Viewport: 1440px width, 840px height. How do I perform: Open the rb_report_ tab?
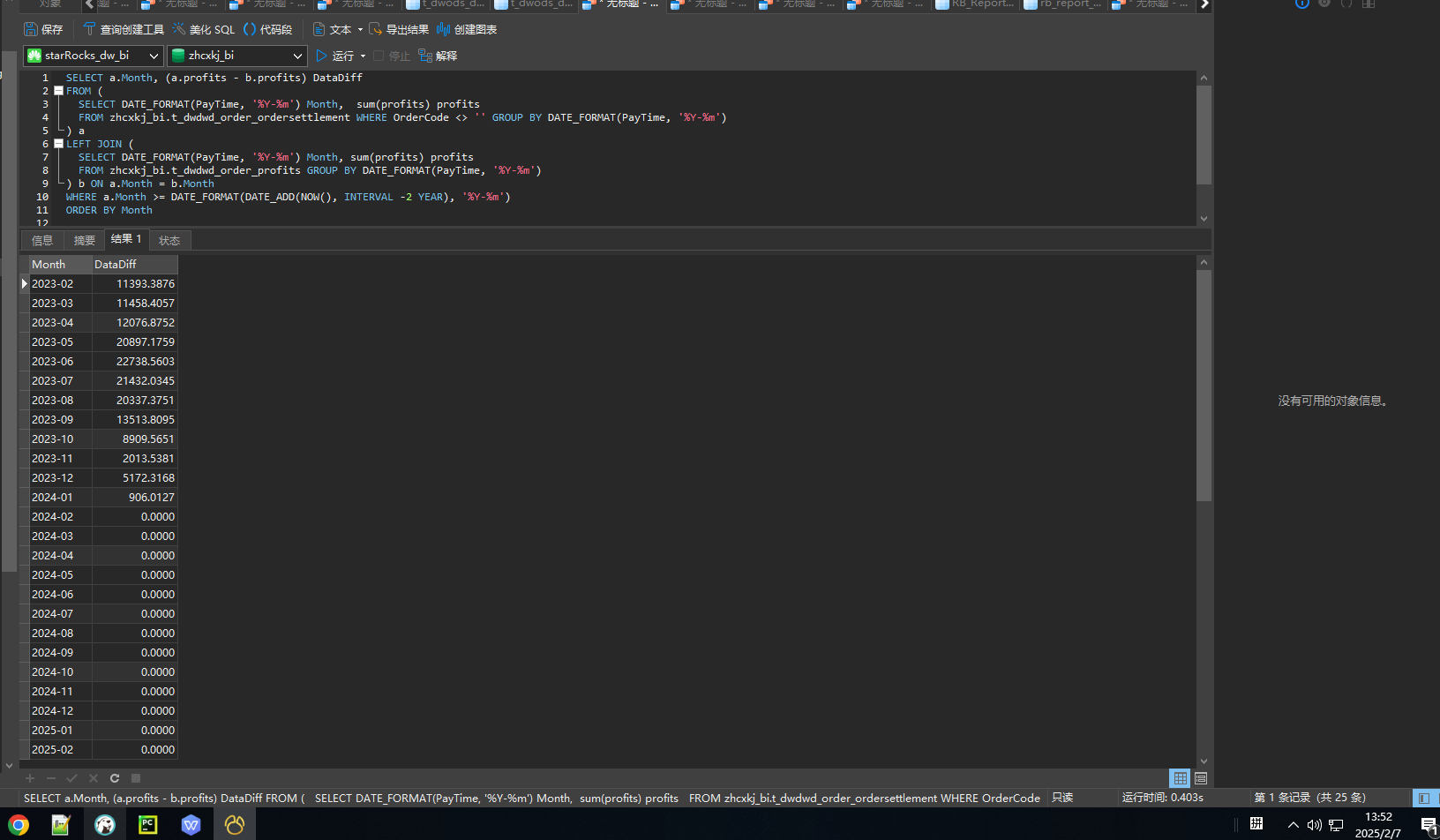(x=1064, y=4)
